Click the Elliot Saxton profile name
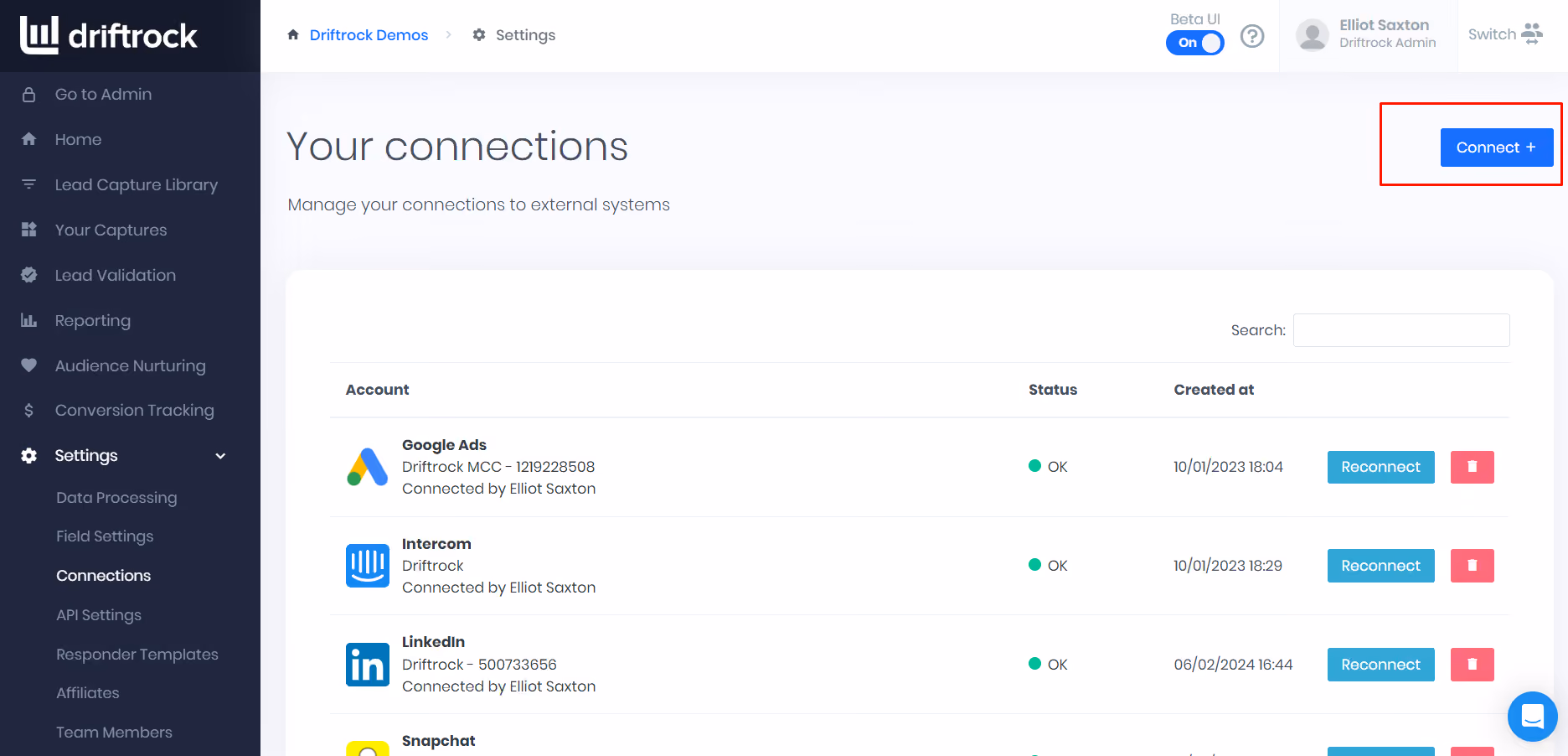The width and height of the screenshot is (1568, 756). coord(1384,25)
